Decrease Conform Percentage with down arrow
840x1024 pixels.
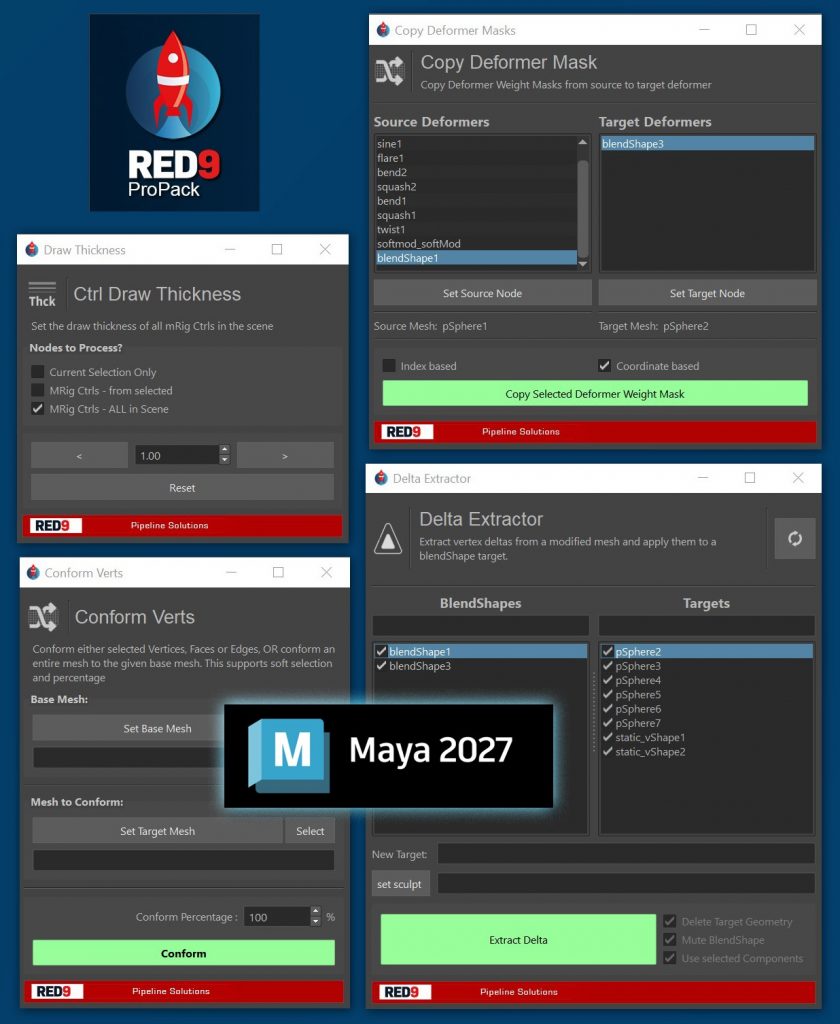315,921
